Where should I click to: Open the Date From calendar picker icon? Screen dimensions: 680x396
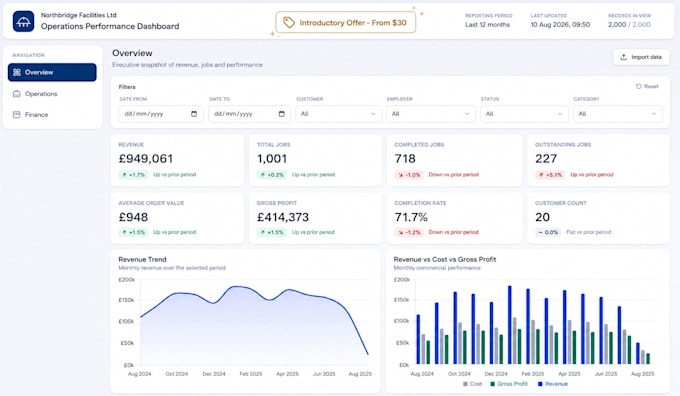(194, 114)
